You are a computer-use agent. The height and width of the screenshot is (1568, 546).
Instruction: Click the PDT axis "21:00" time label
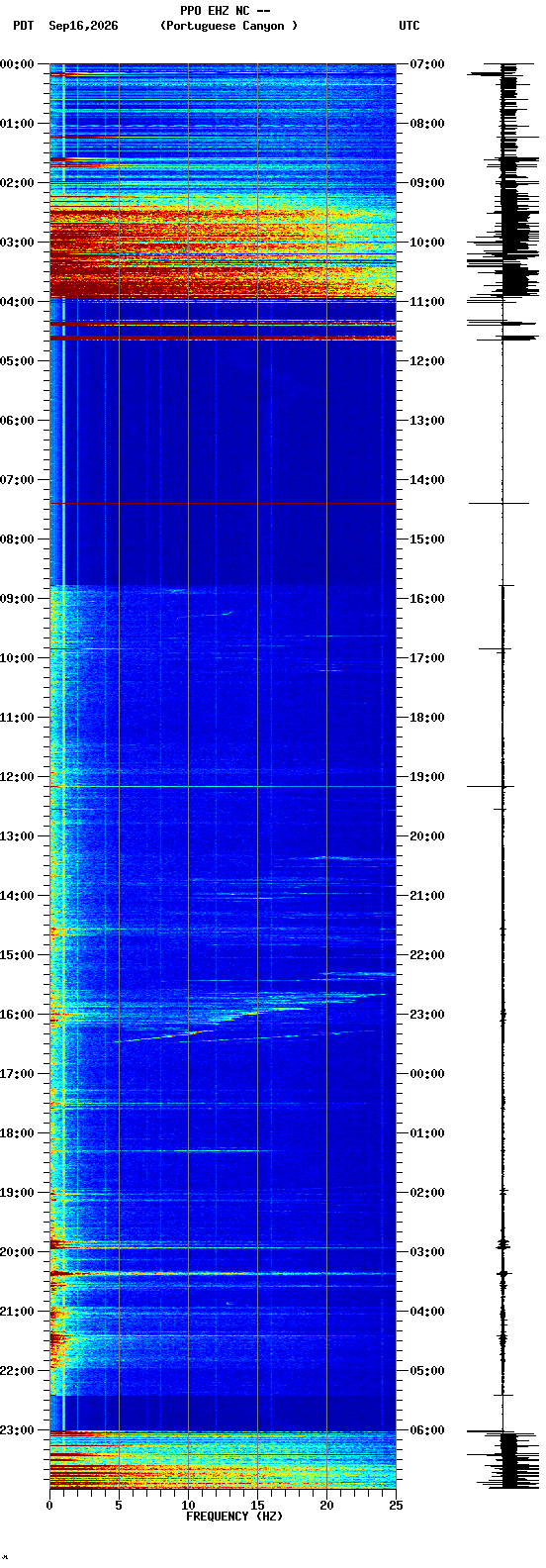click(17, 1312)
